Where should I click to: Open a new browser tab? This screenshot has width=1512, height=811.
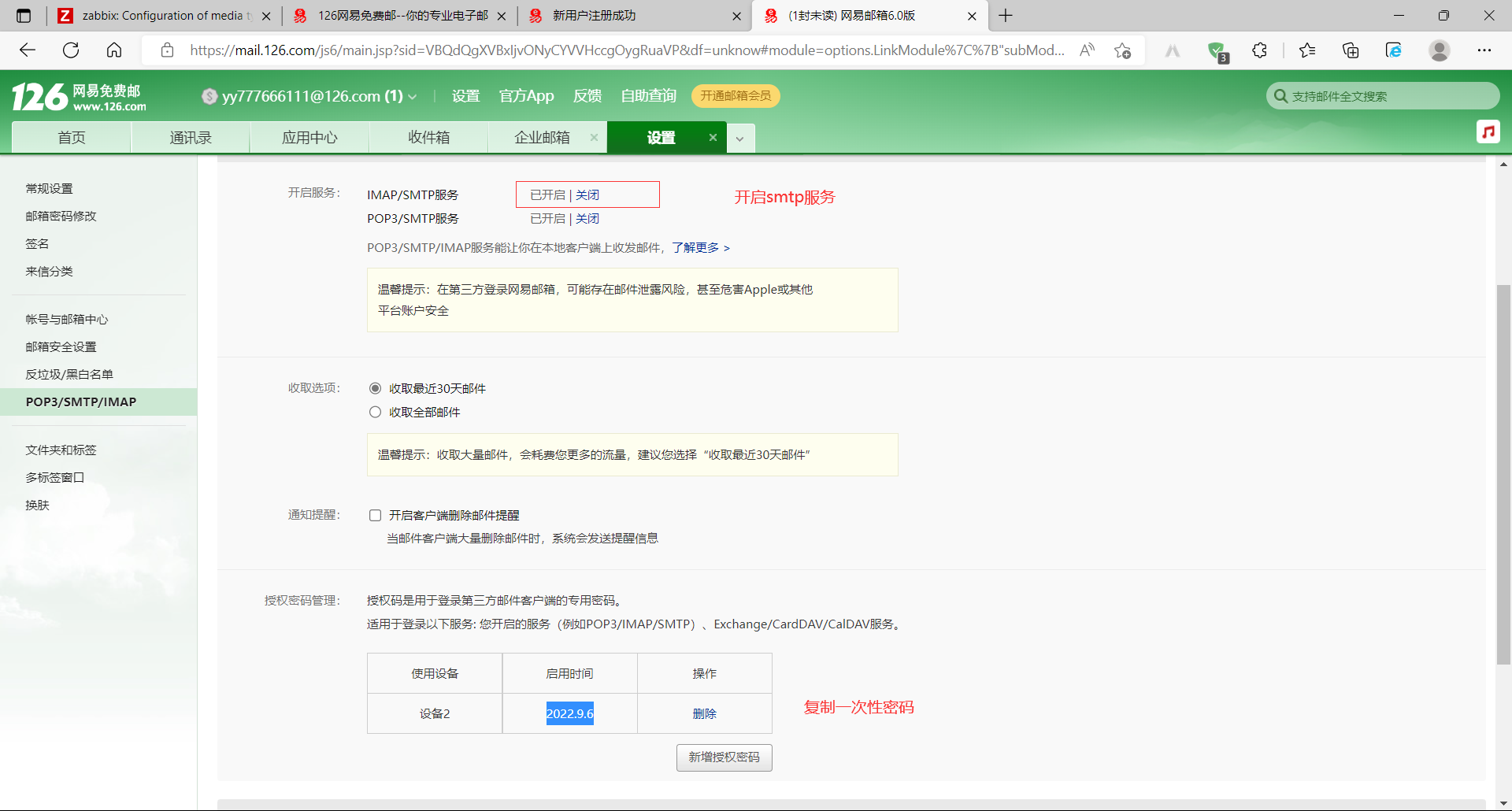[x=1006, y=16]
